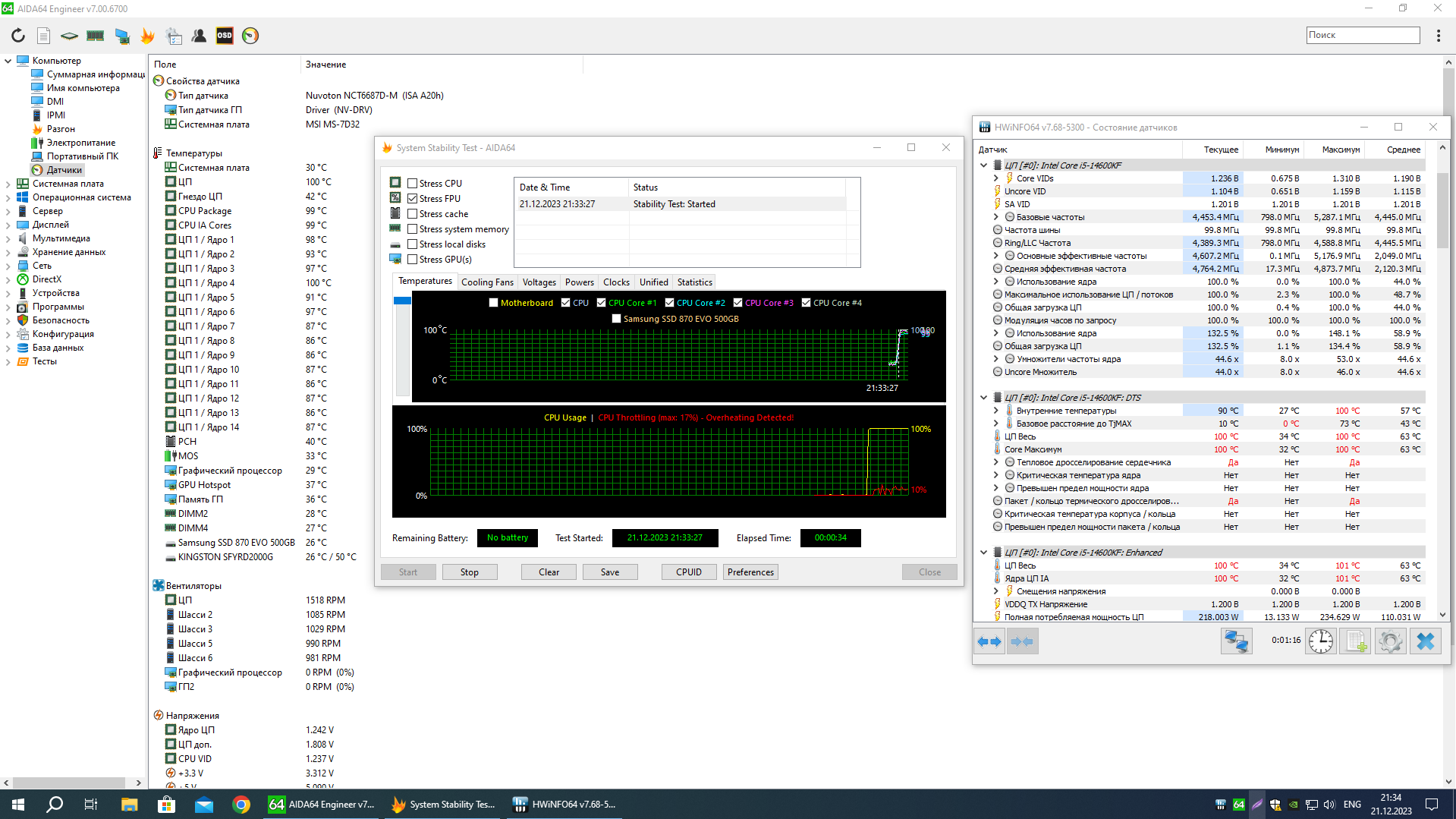Screen dimensions: 1456x819
Task: Open Task View on the taskbar
Action: tap(91, 805)
